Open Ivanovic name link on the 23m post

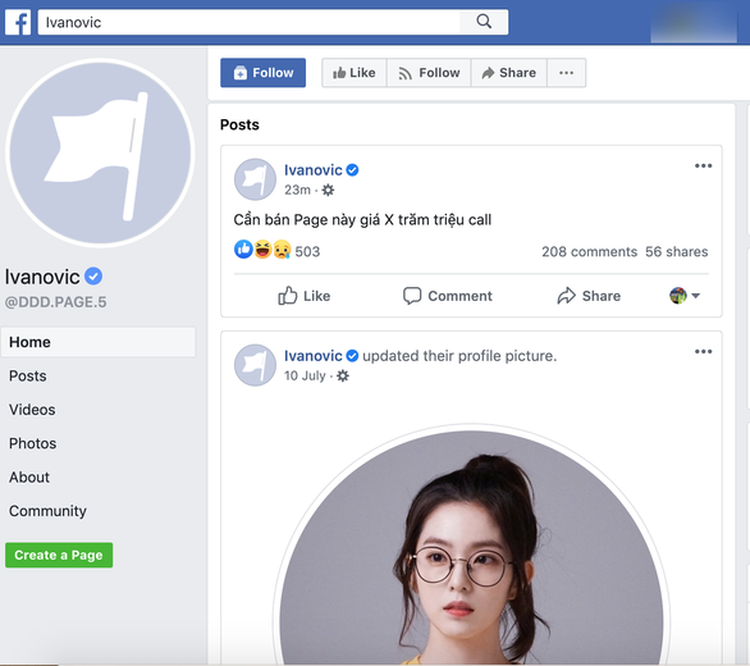point(313,170)
